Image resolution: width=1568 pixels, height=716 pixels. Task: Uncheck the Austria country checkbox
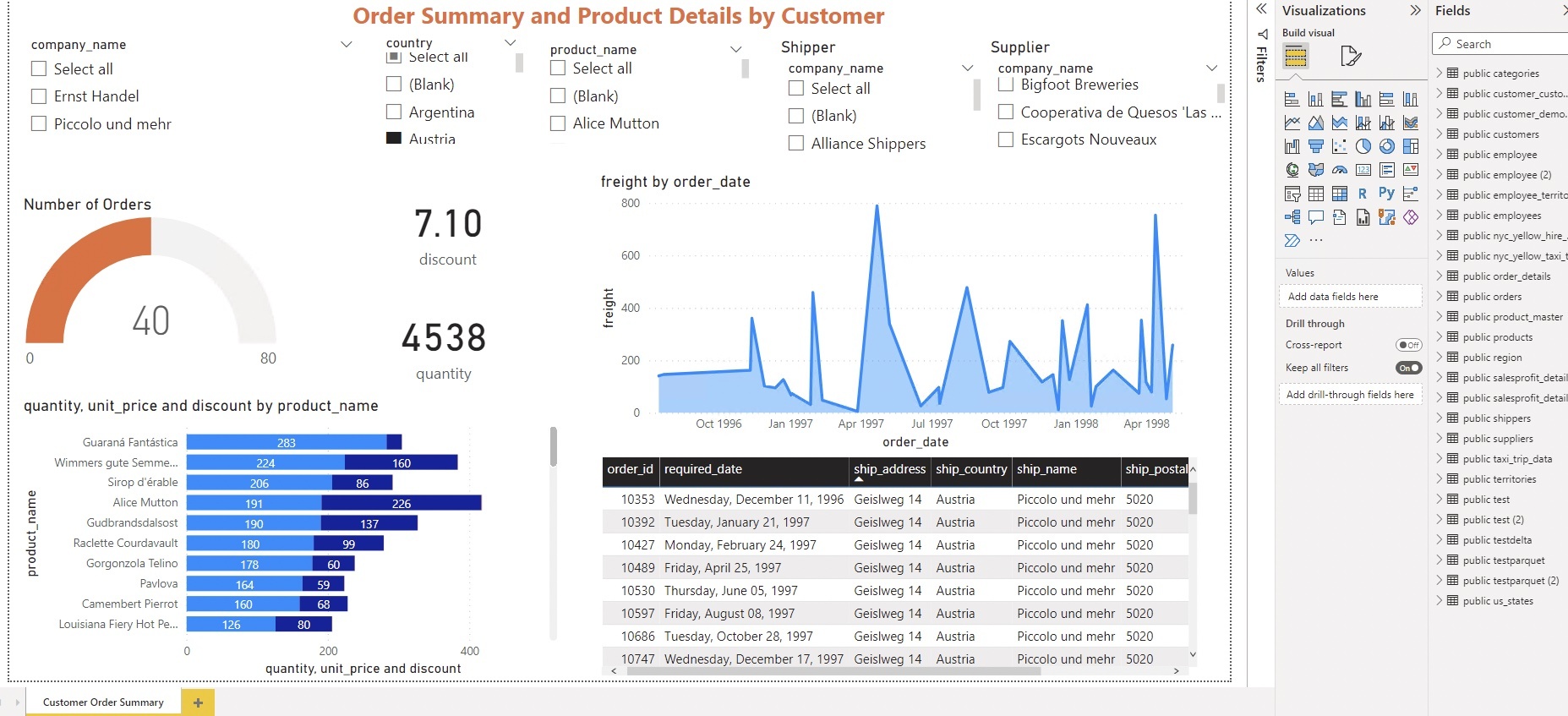click(394, 139)
